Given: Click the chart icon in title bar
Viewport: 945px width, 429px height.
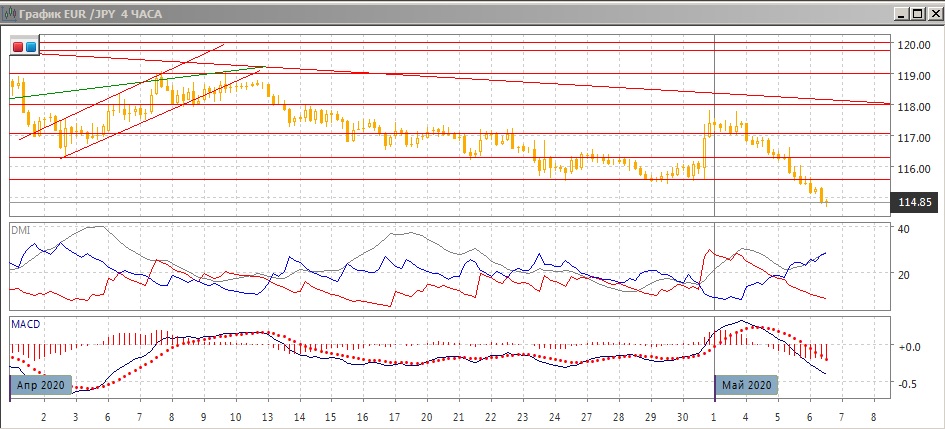Looking at the screenshot, I should [11, 11].
